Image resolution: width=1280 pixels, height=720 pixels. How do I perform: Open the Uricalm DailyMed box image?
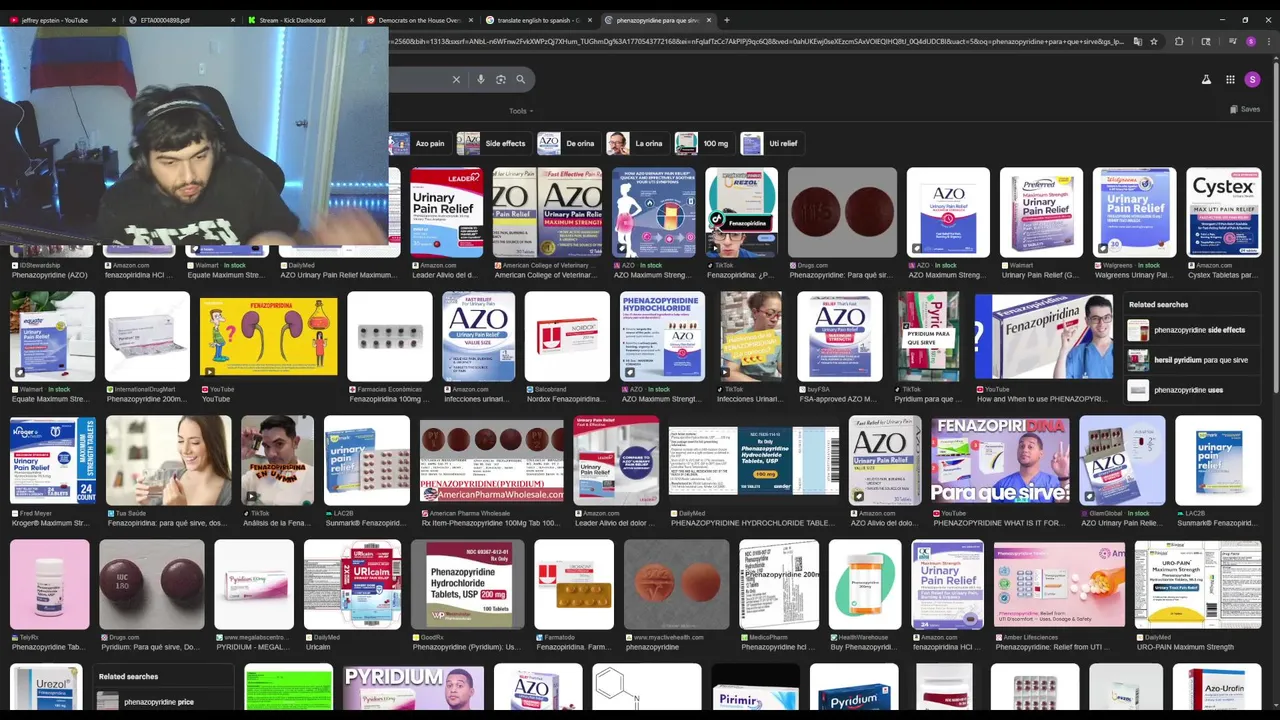352,584
